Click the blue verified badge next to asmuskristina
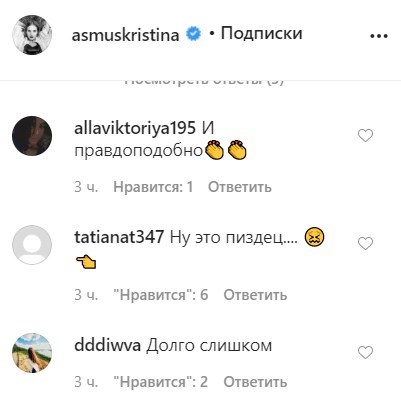 (193, 34)
